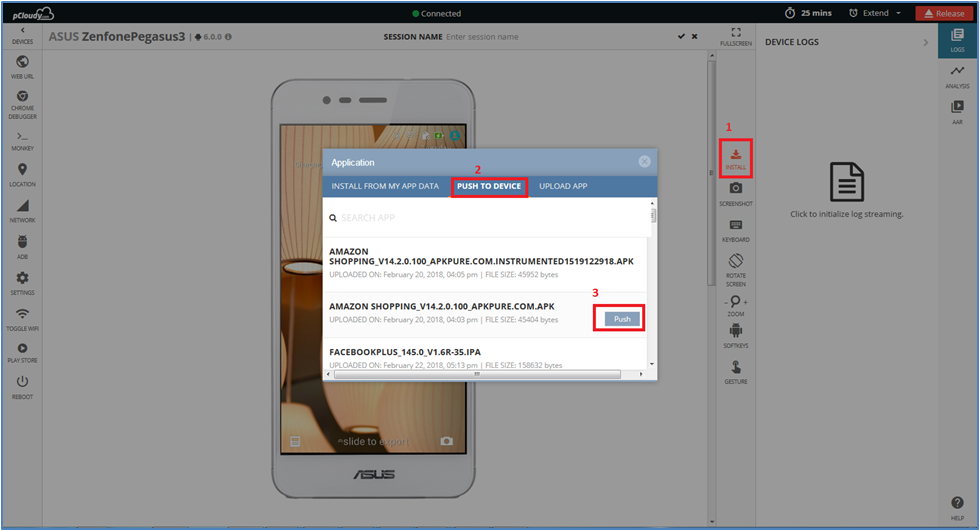
Task: Click app list vertical scrollbar down arrow
Action: click(652, 364)
